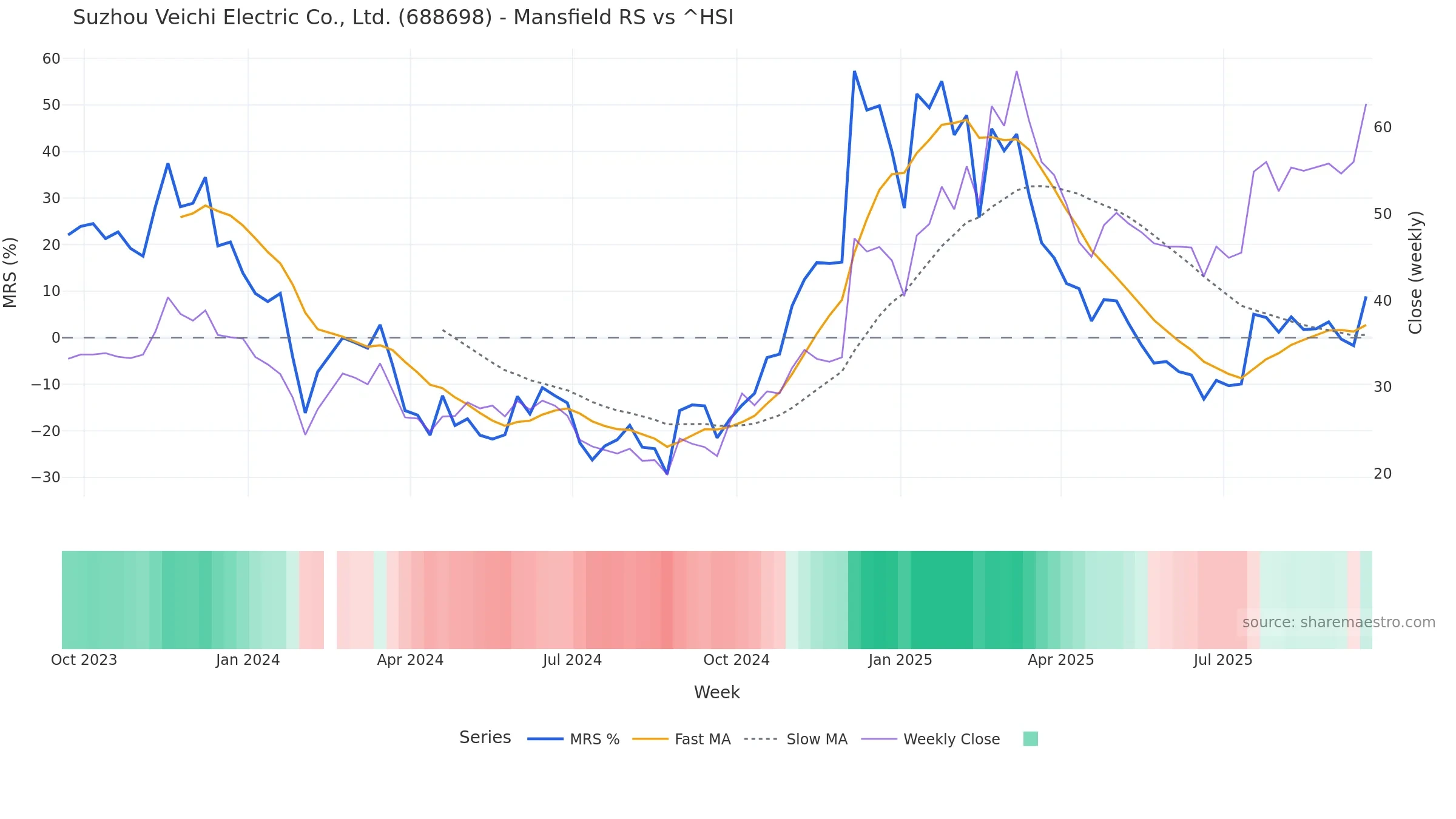Click the MRS % peak near December 2024
Viewport: 1456px width, 819px height.
point(854,72)
